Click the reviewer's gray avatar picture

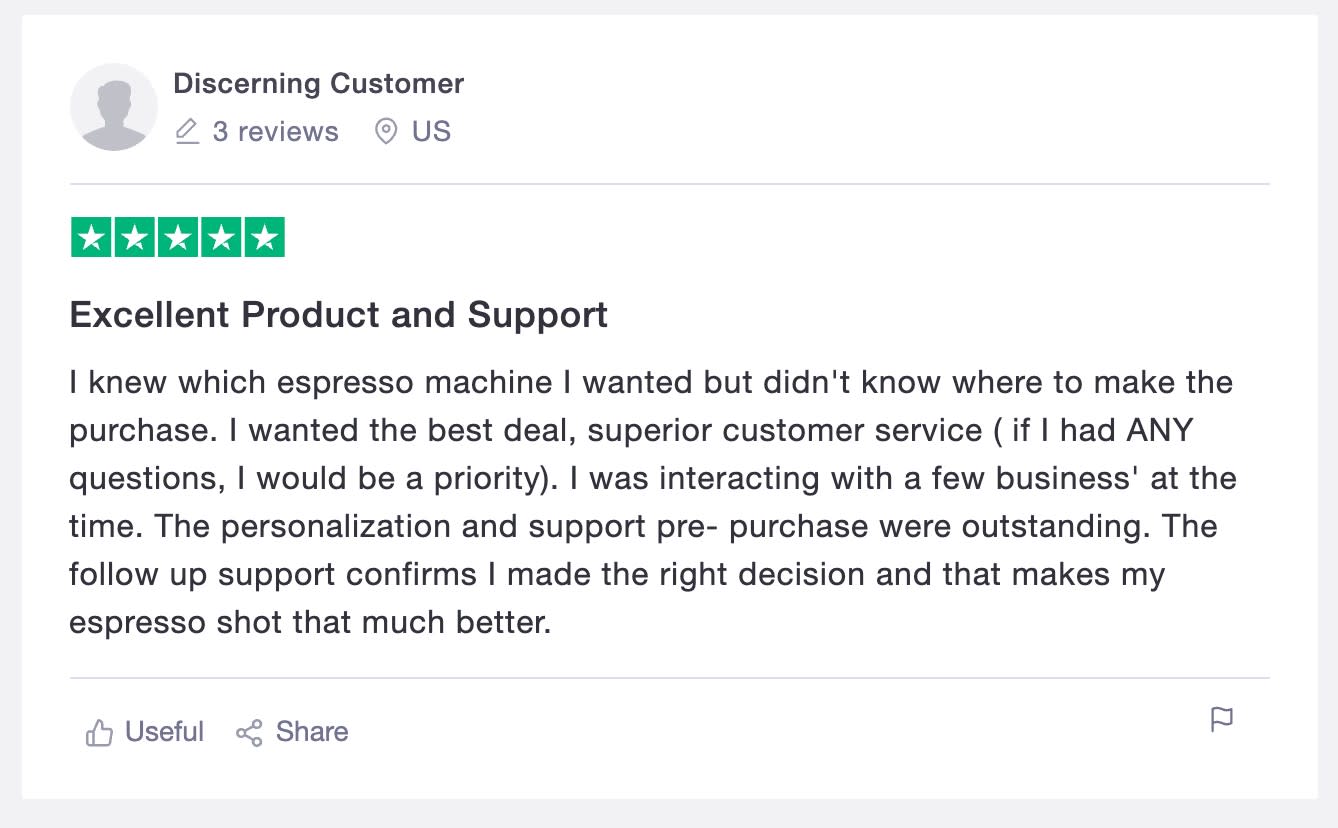point(113,107)
